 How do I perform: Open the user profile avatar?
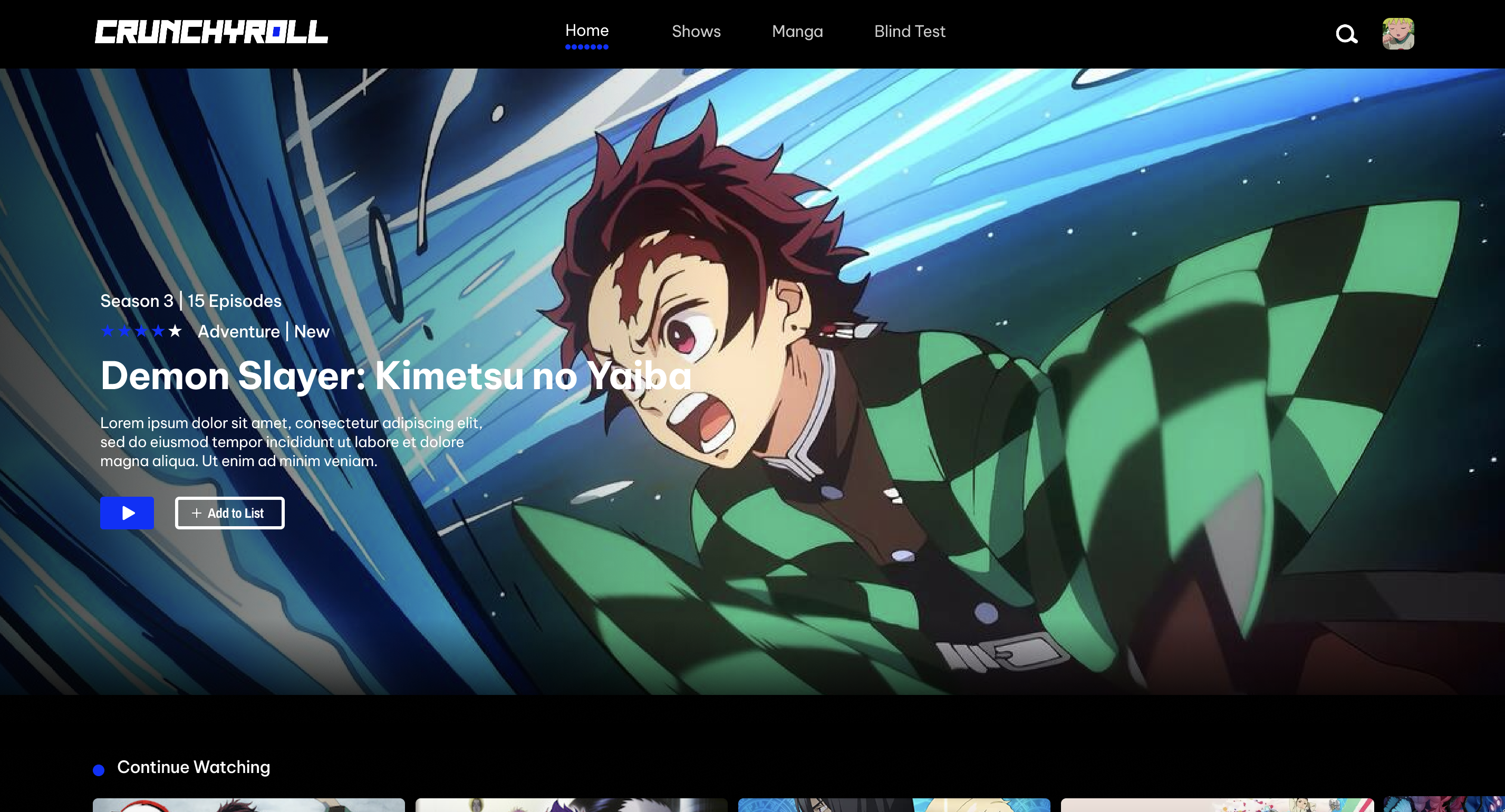[1397, 33]
